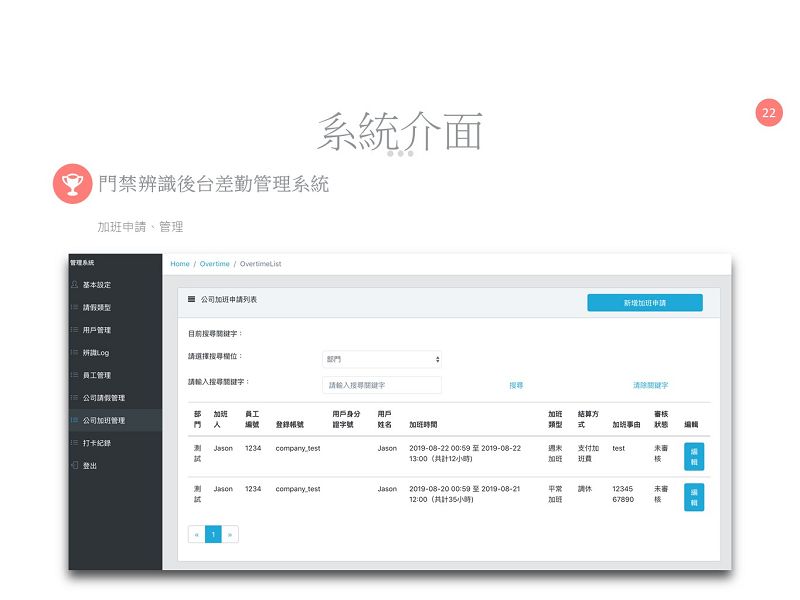Click the slide number 22 badge

(x=769, y=112)
